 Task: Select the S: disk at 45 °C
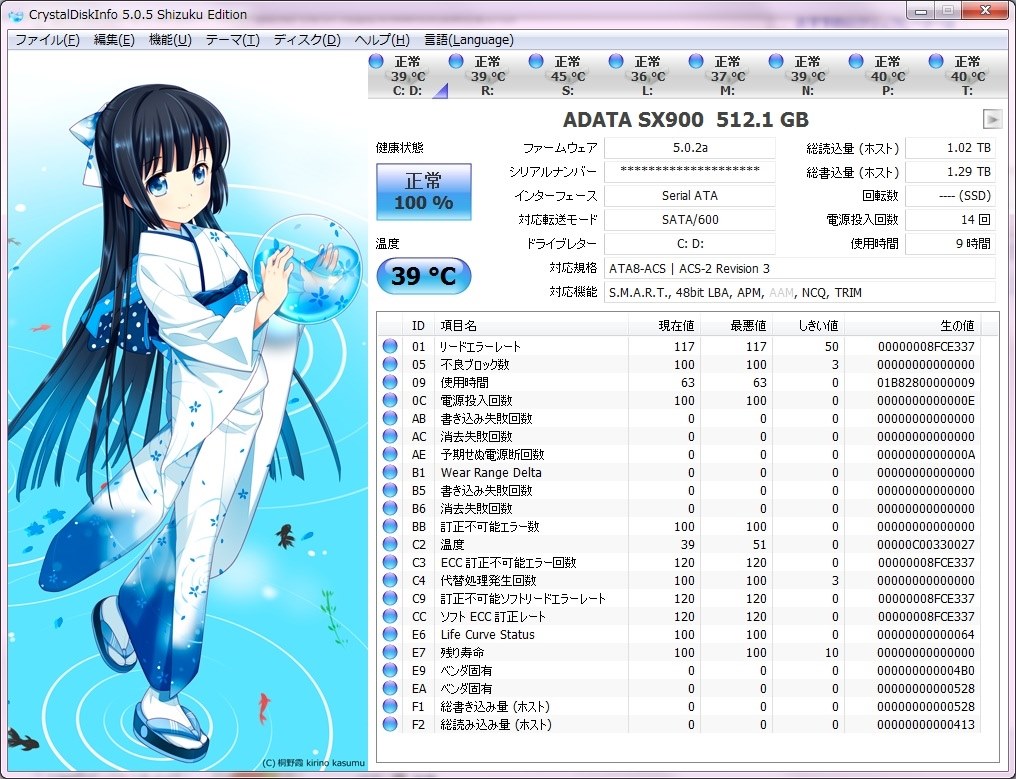click(568, 76)
